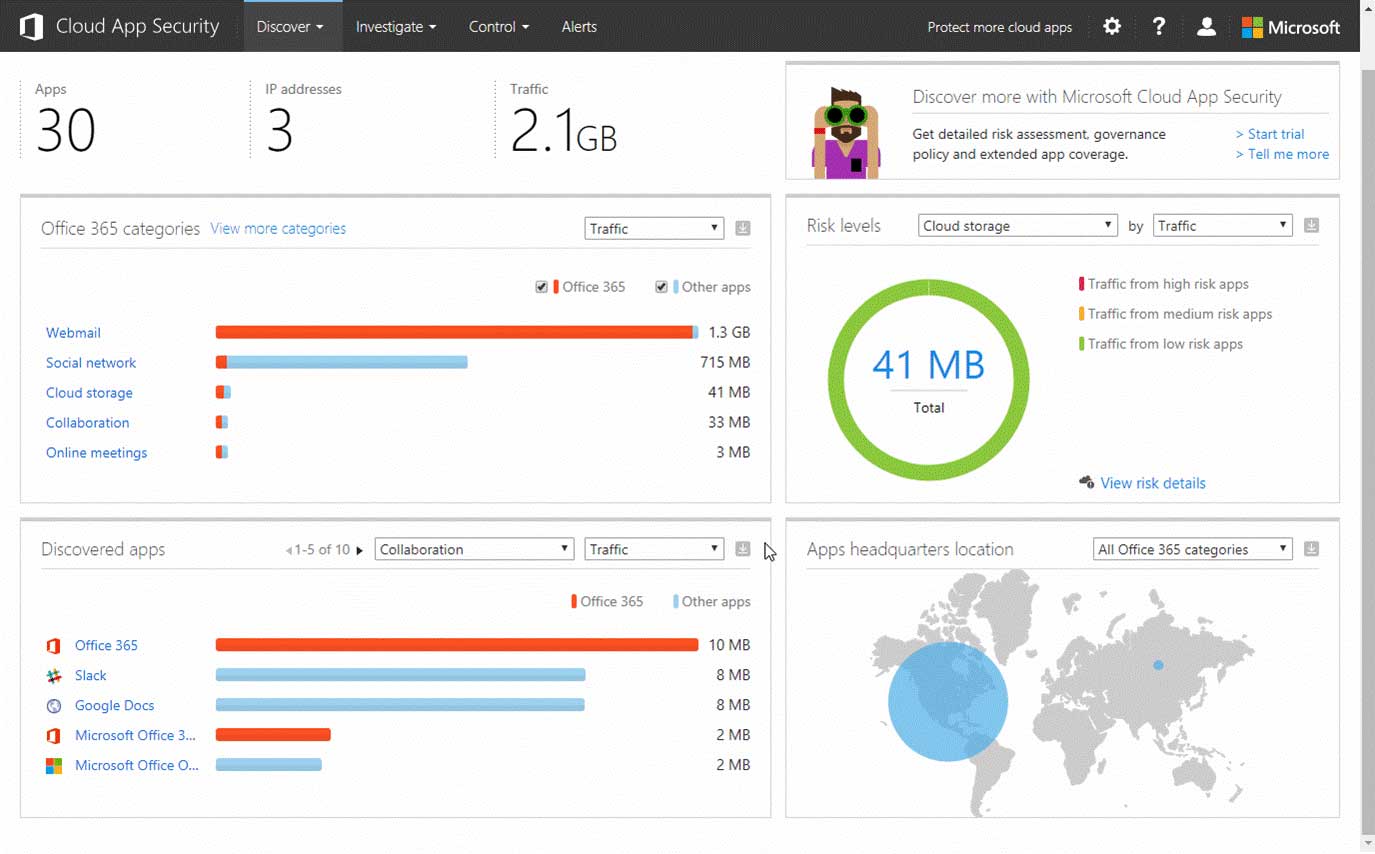Open the user account icon
The image size is (1375, 854).
pos(1206,27)
